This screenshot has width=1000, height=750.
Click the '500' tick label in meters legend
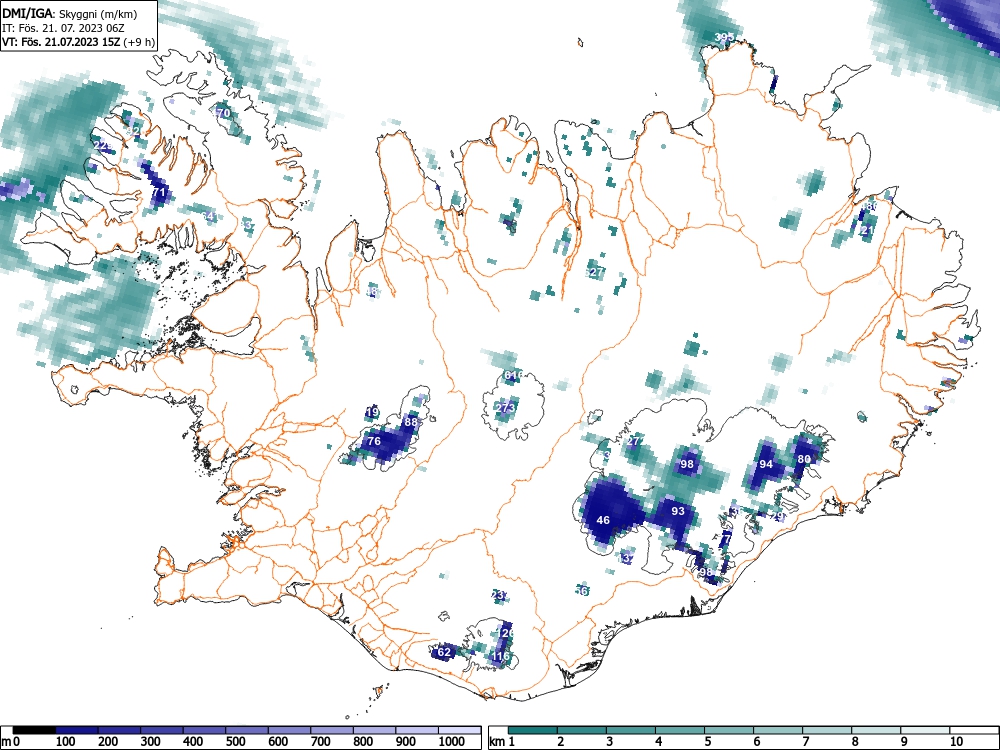point(235,742)
